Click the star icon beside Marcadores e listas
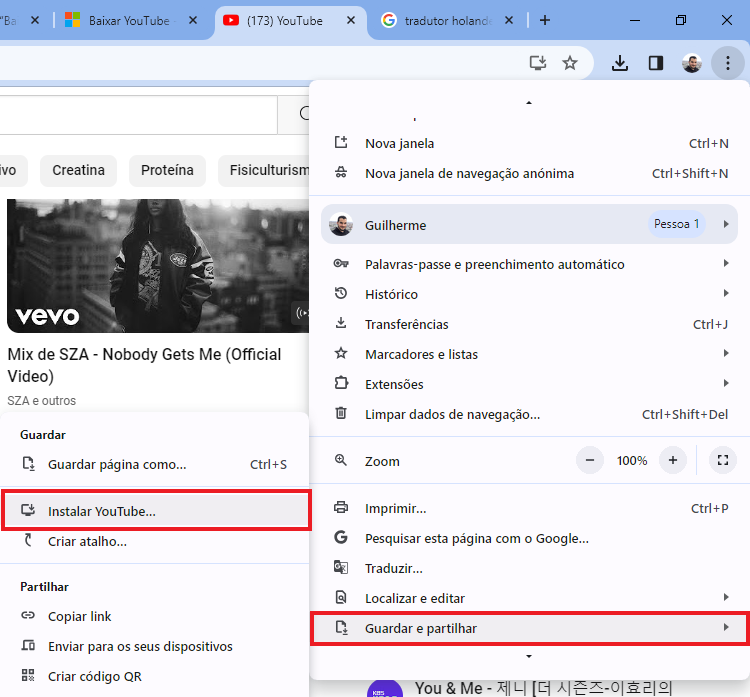The image size is (750, 697). click(341, 353)
